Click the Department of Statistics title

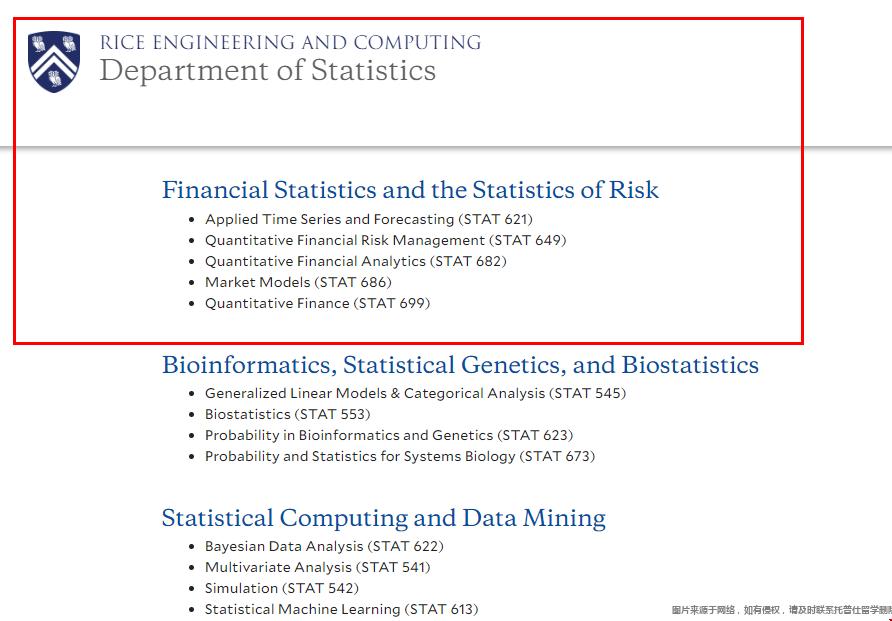[267, 71]
